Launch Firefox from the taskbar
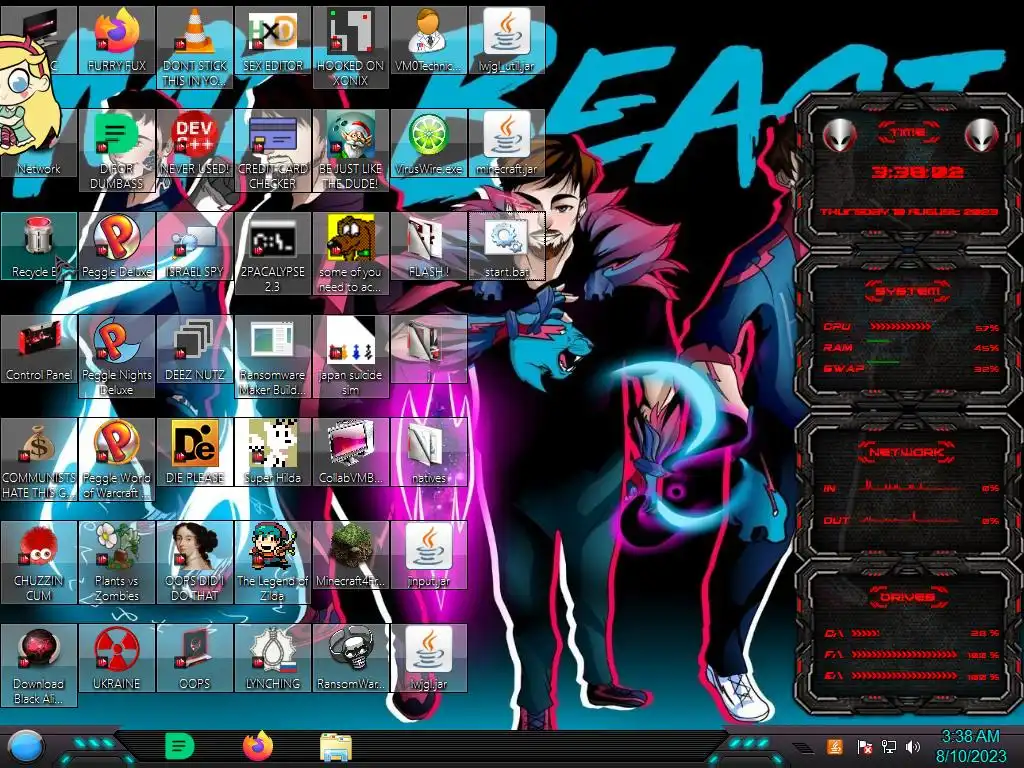Screen dimensions: 1024x768 tap(258, 746)
